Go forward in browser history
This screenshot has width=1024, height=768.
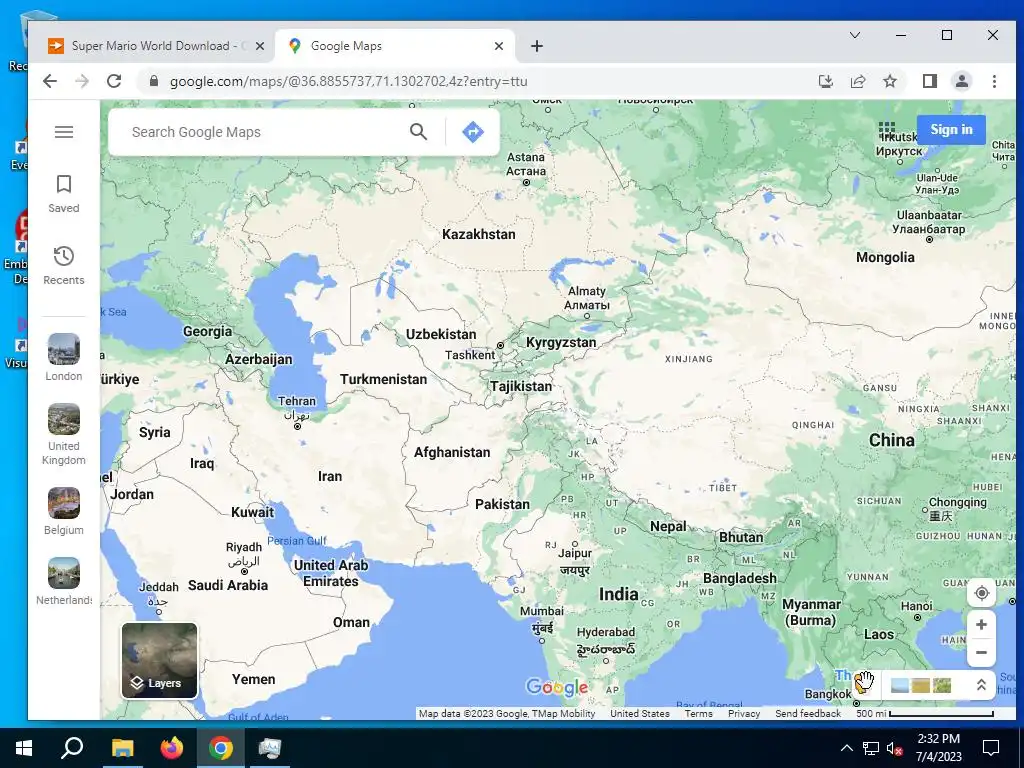pos(82,81)
